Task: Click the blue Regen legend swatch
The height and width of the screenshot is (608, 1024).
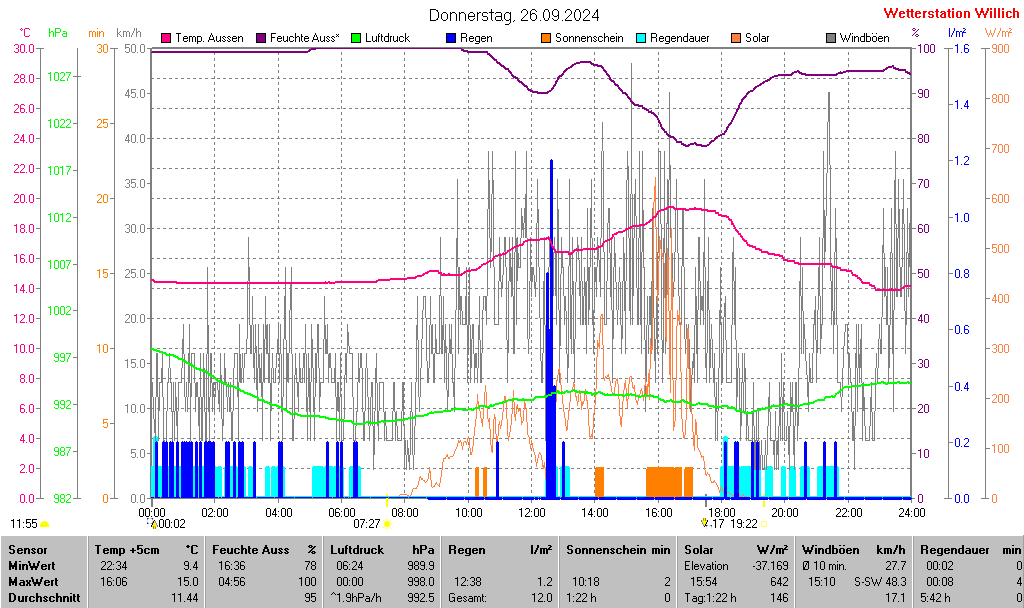Action: click(x=451, y=38)
